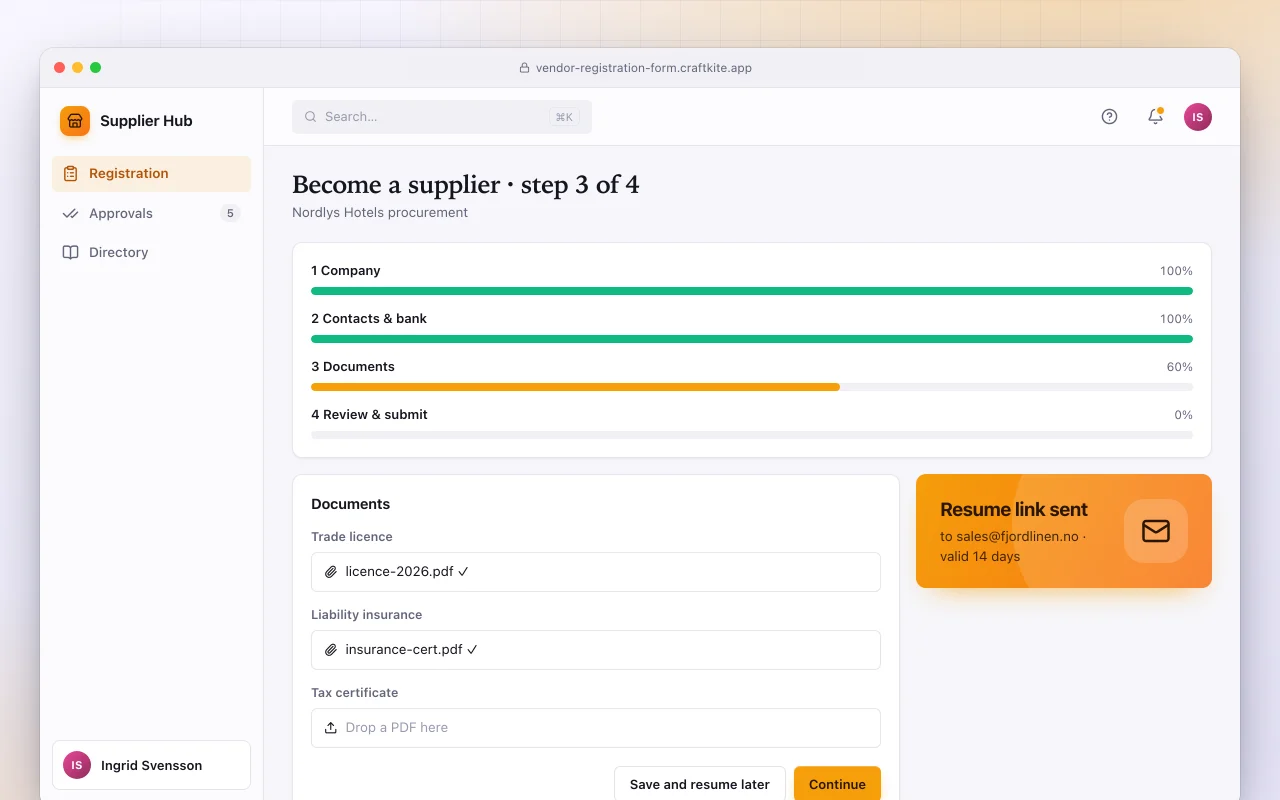This screenshot has height=800, width=1280.
Task: Click the address bar URL vendor-registration-form.craftkite.app
Action: tap(644, 68)
